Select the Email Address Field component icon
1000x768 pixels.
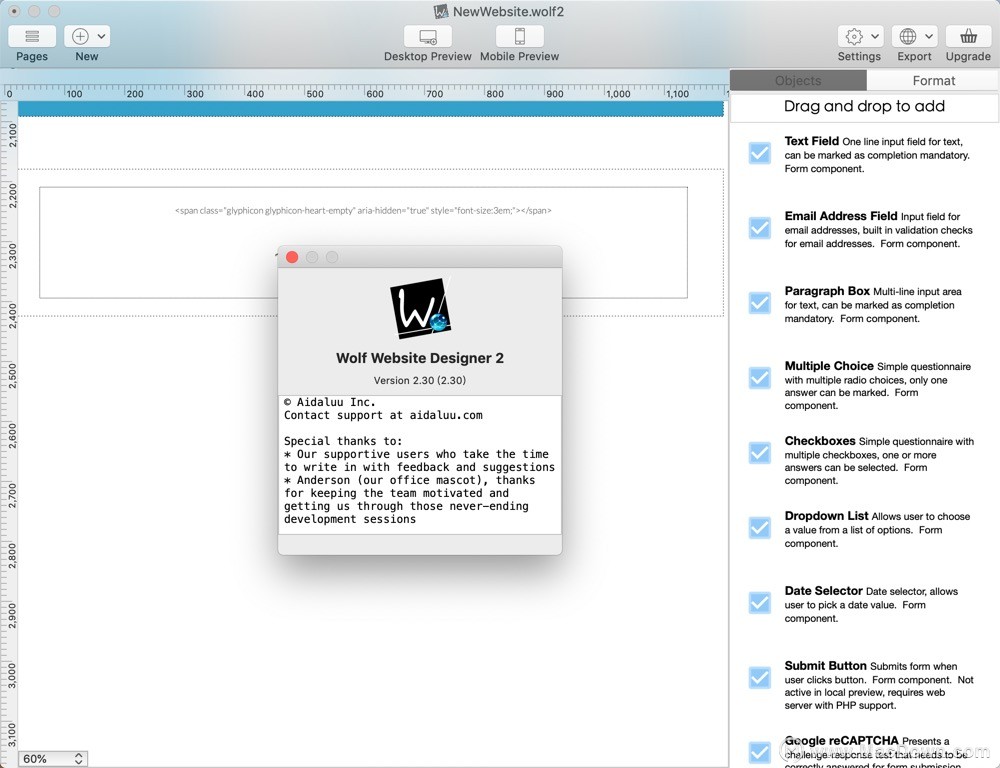[x=760, y=228]
